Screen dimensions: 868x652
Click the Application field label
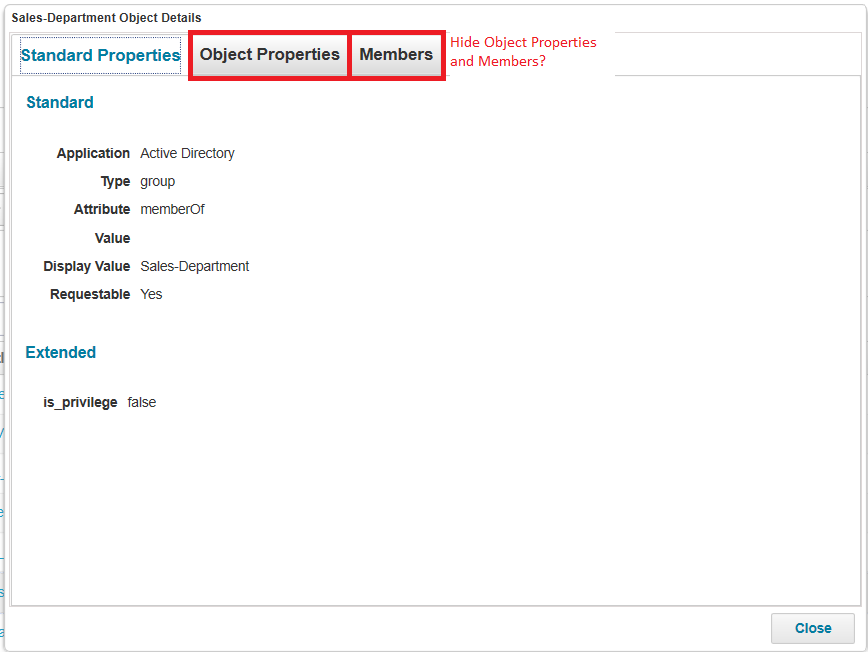[93, 153]
